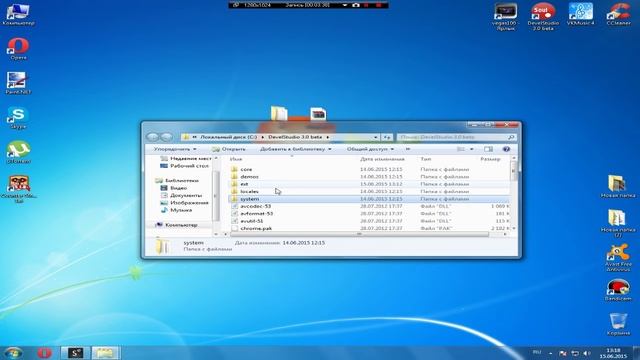640x360 pixels.
Task: Launch the Opera desktop shortcut
Action: point(18,48)
